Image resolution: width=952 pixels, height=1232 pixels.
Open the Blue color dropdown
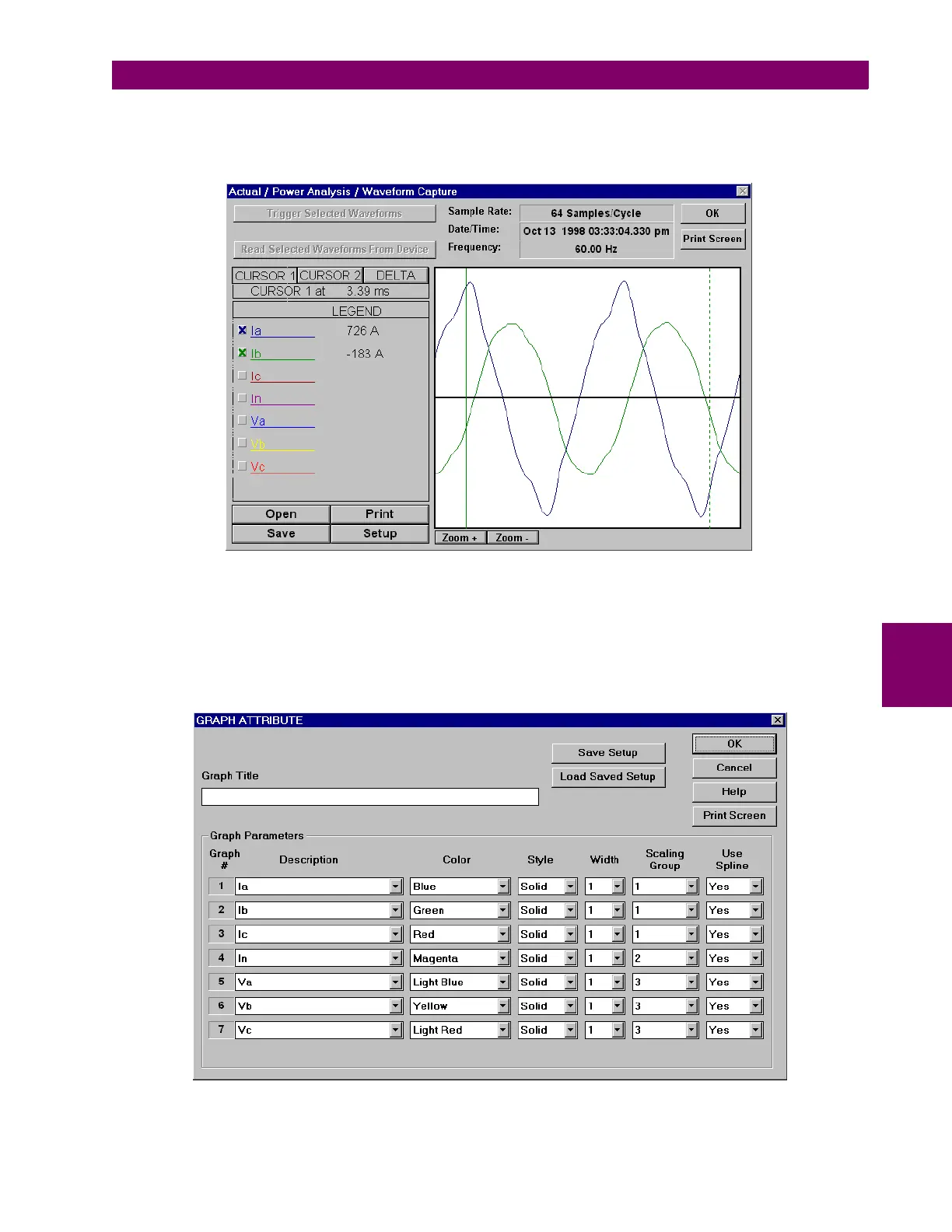(x=503, y=886)
